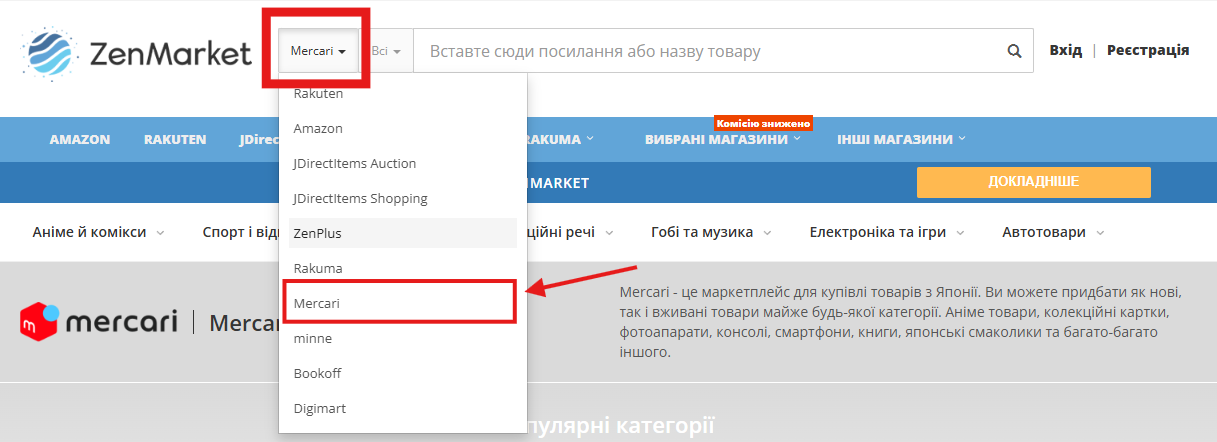Expand the RAKUMA navigation menu
Image resolution: width=1217 pixels, height=442 pixels.
pos(560,139)
